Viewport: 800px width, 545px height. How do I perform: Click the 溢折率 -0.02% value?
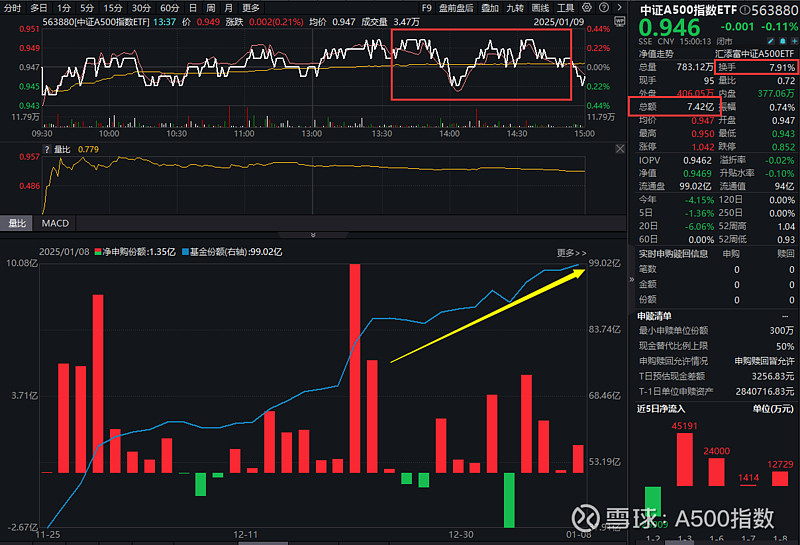(x=780, y=160)
